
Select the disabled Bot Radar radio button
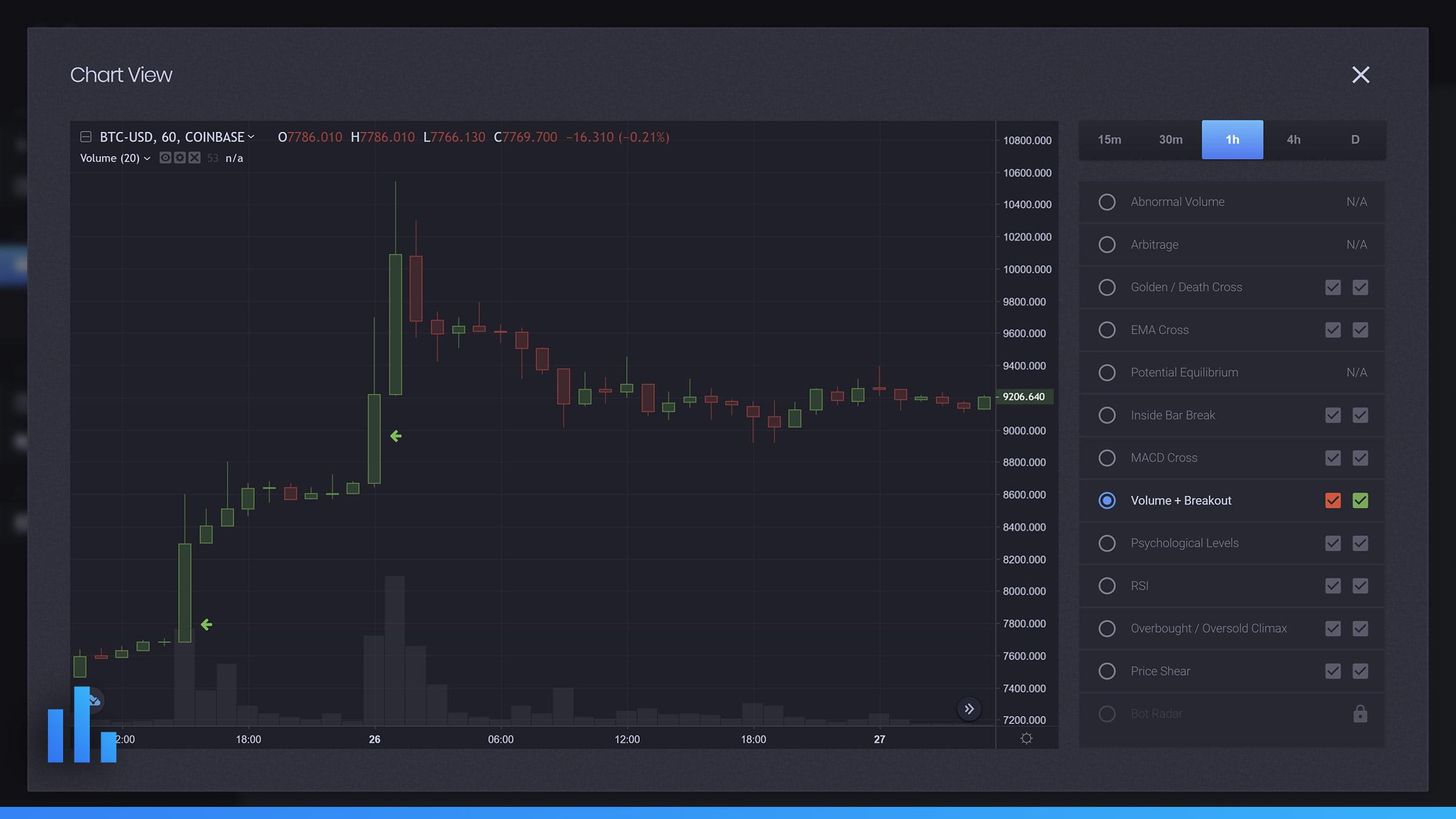(x=1107, y=714)
